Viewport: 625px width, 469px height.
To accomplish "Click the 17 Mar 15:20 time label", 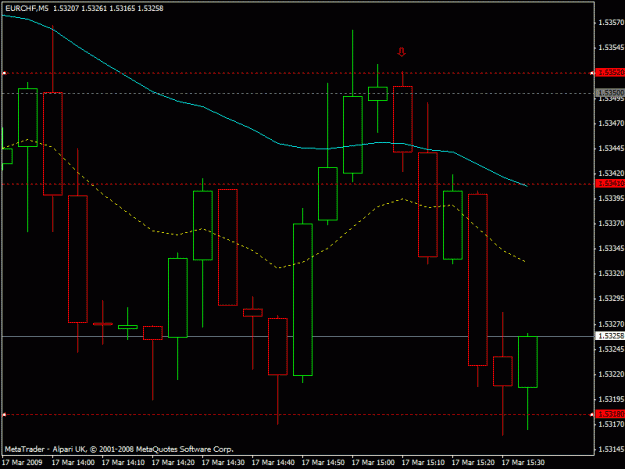I will point(473,462).
